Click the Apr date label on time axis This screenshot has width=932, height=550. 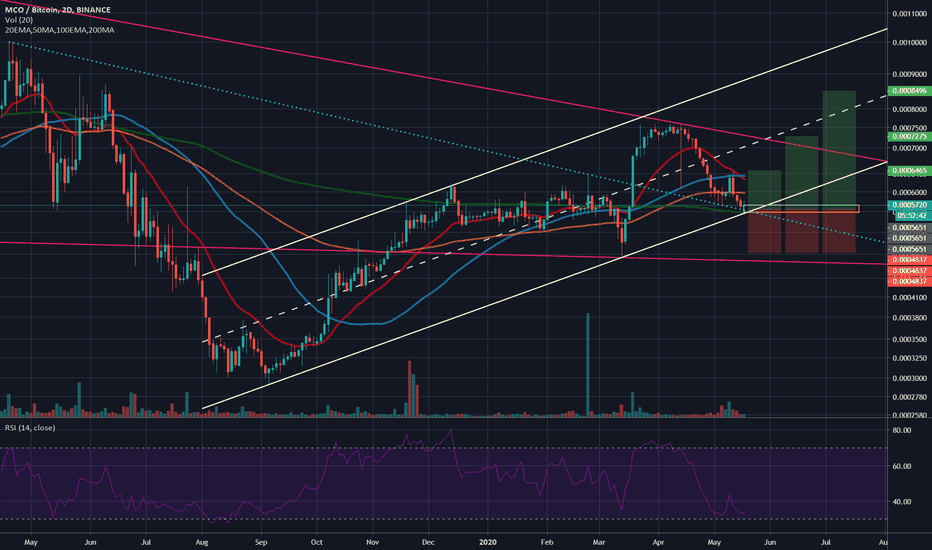pos(657,542)
